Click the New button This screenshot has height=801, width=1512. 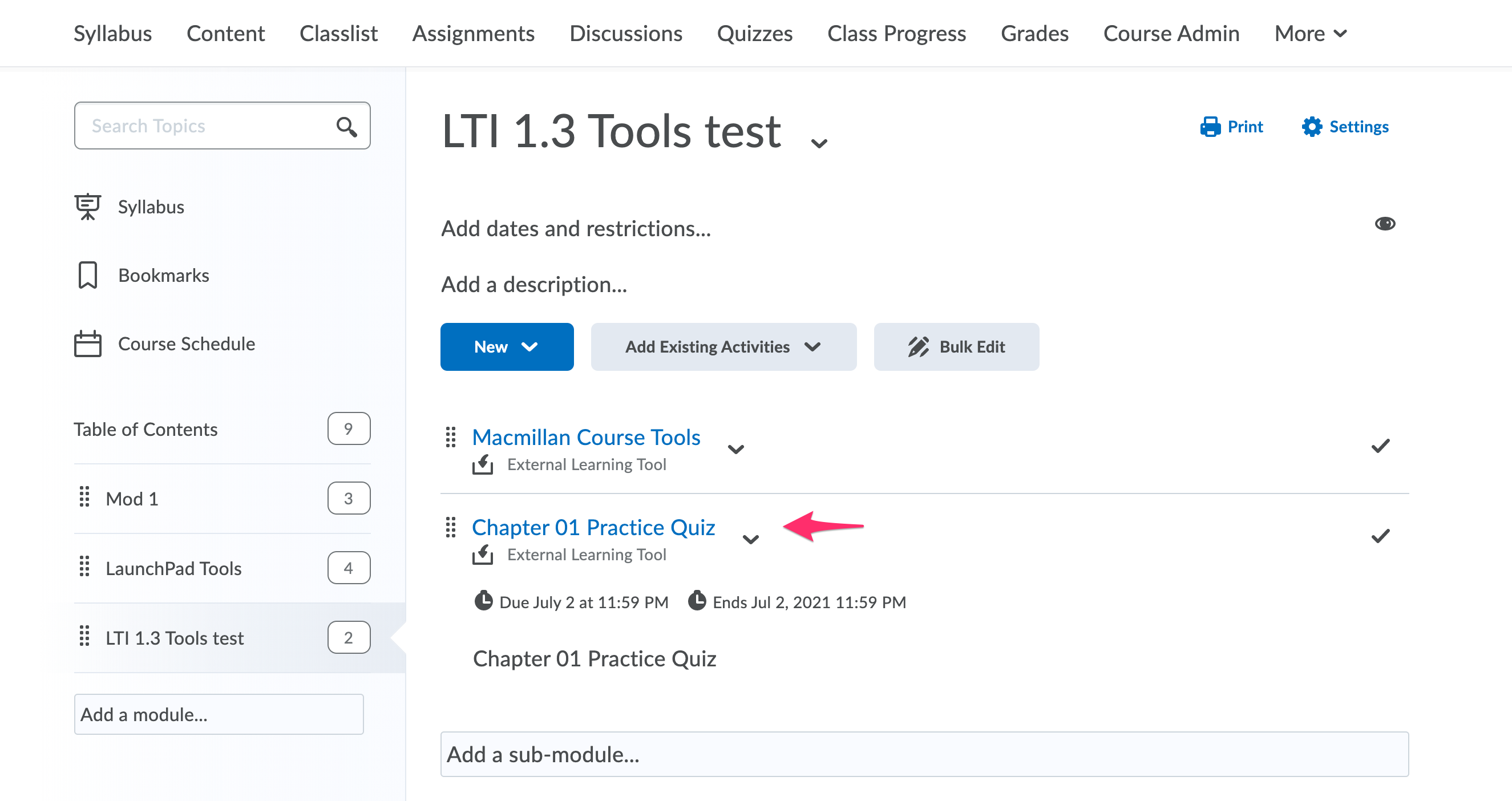coord(507,346)
